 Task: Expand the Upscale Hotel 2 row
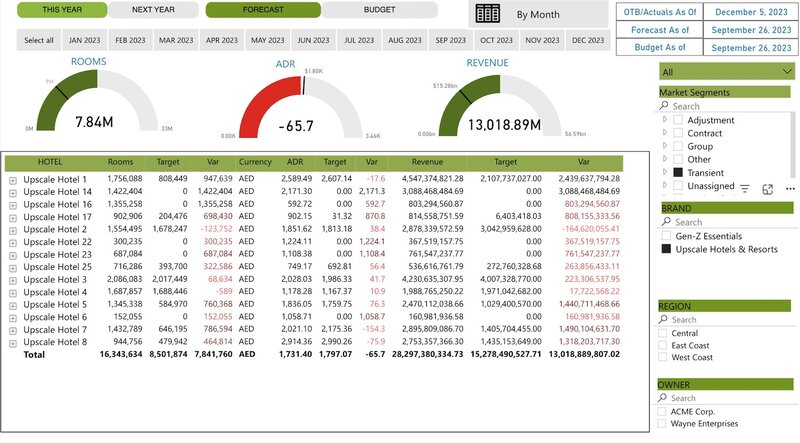coord(13,230)
